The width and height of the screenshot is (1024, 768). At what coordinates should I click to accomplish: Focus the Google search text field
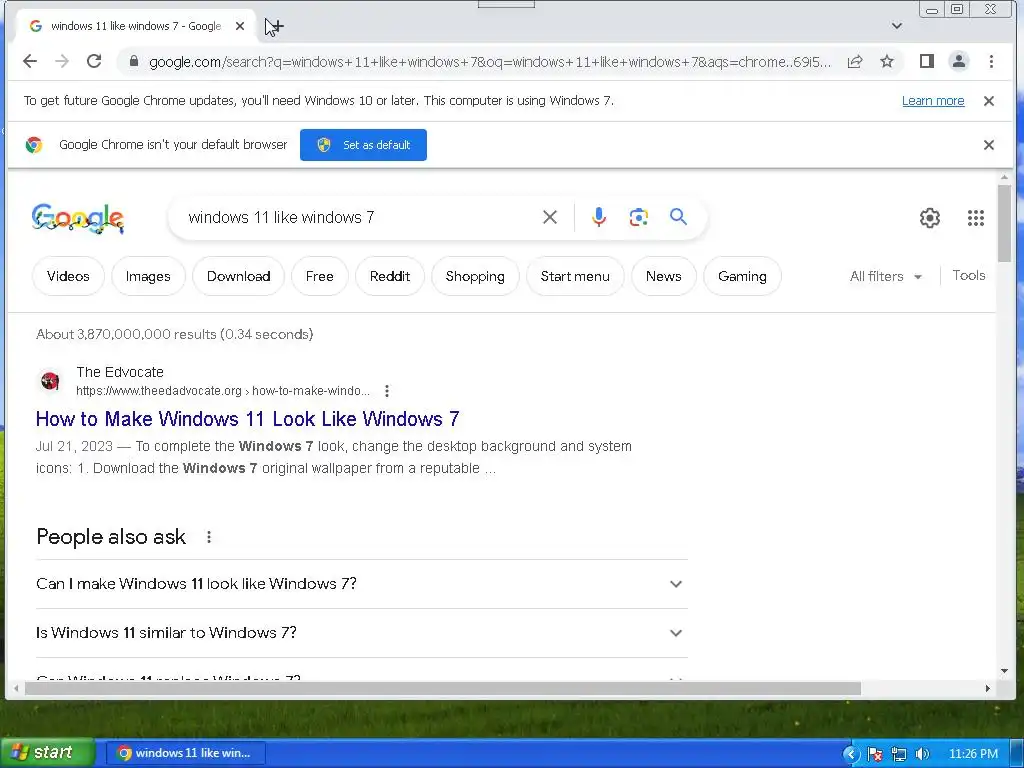point(359,217)
